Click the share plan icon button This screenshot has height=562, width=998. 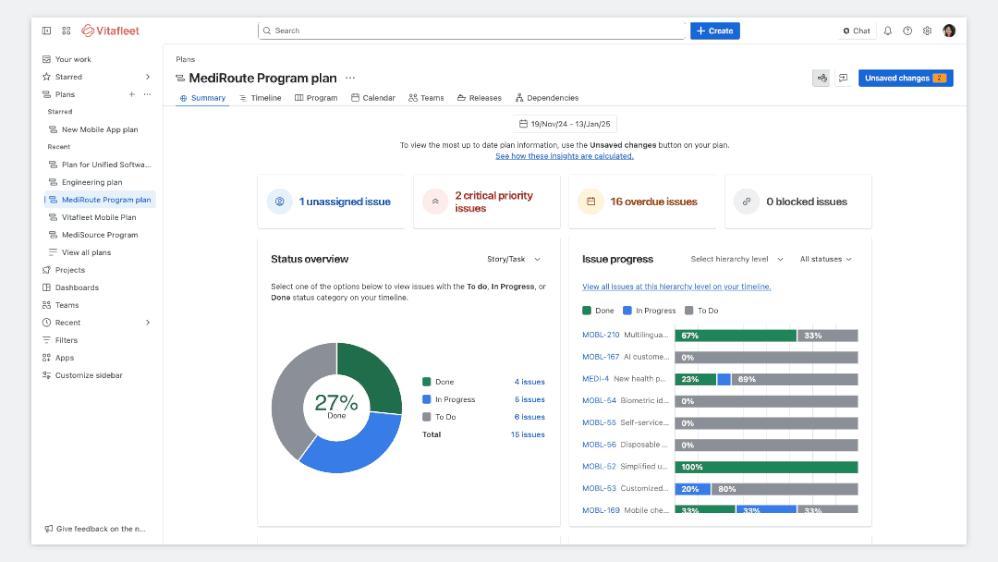822,78
